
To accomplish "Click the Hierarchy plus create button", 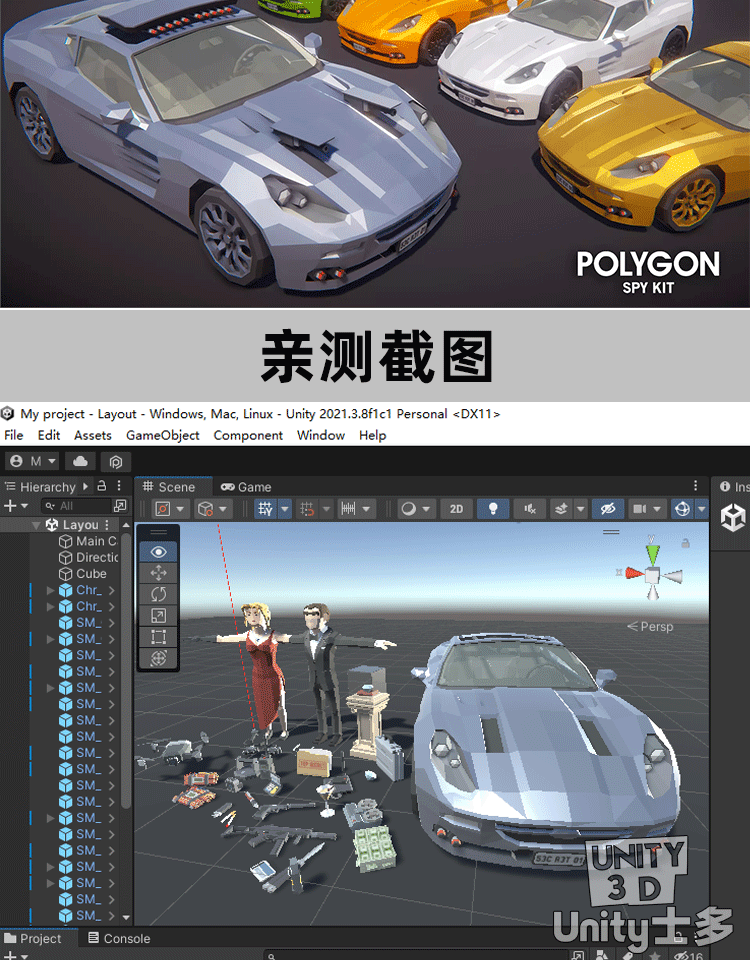I will (x=9, y=506).
